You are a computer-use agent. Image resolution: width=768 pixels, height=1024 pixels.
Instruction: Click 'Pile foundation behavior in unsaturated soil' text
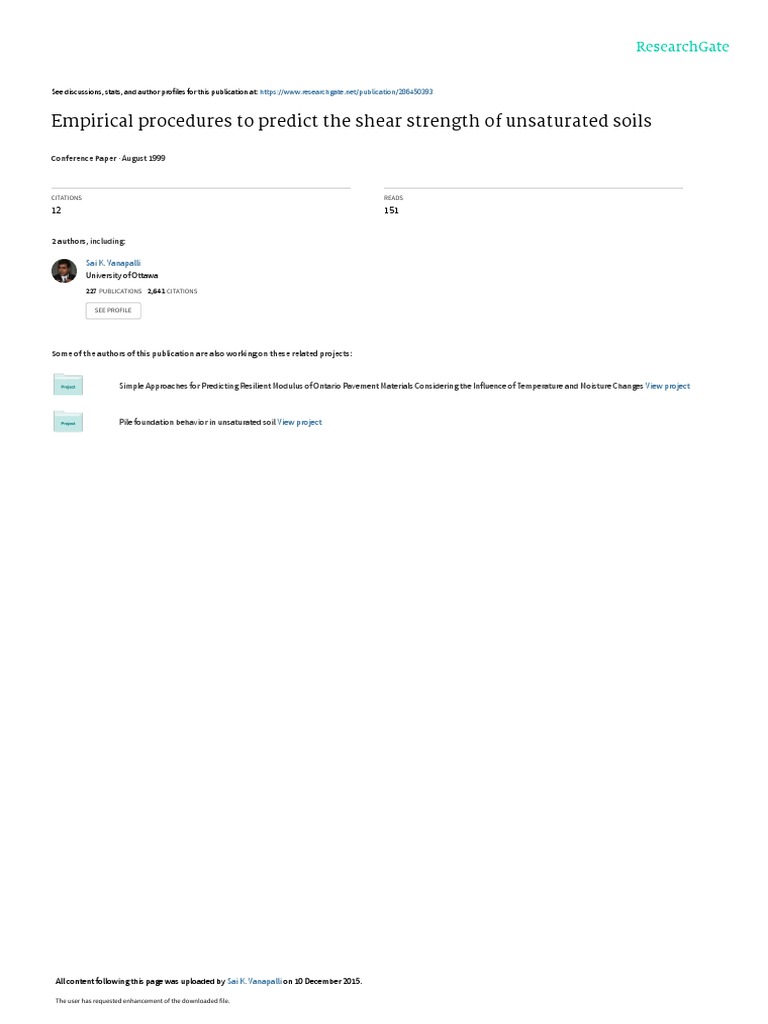(x=197, y=422)
